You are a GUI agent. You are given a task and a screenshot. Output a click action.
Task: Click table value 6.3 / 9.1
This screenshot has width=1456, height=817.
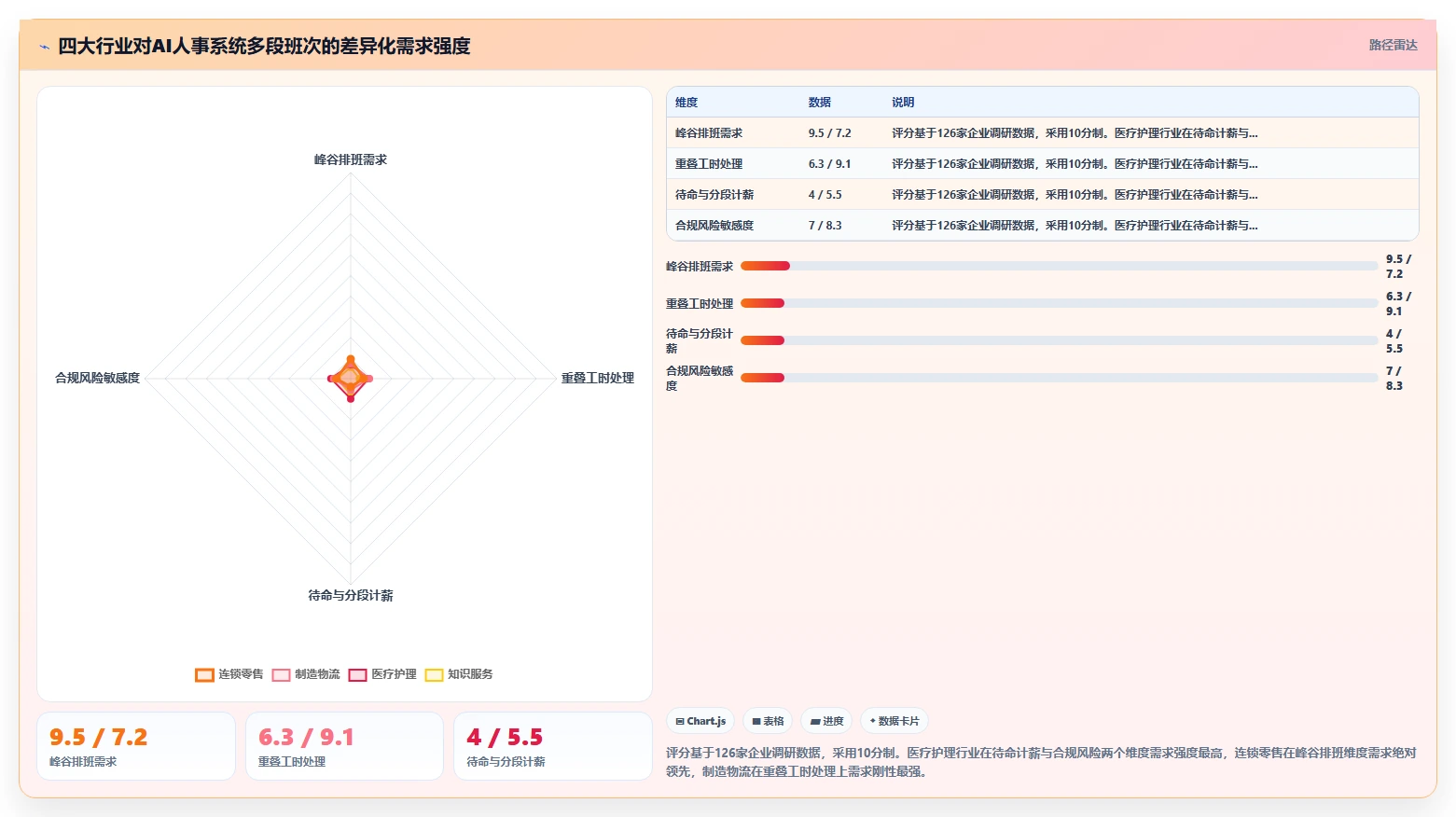(830, 164)
